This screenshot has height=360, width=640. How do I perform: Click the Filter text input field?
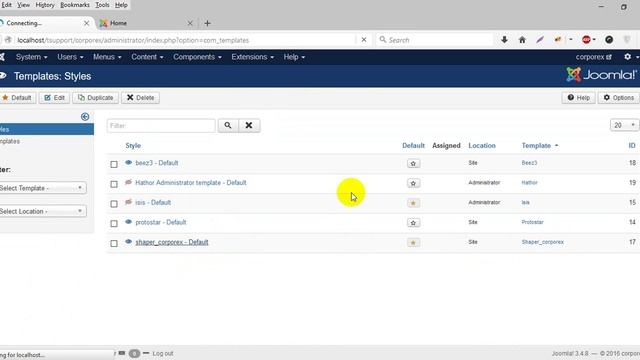click(161, 125)
